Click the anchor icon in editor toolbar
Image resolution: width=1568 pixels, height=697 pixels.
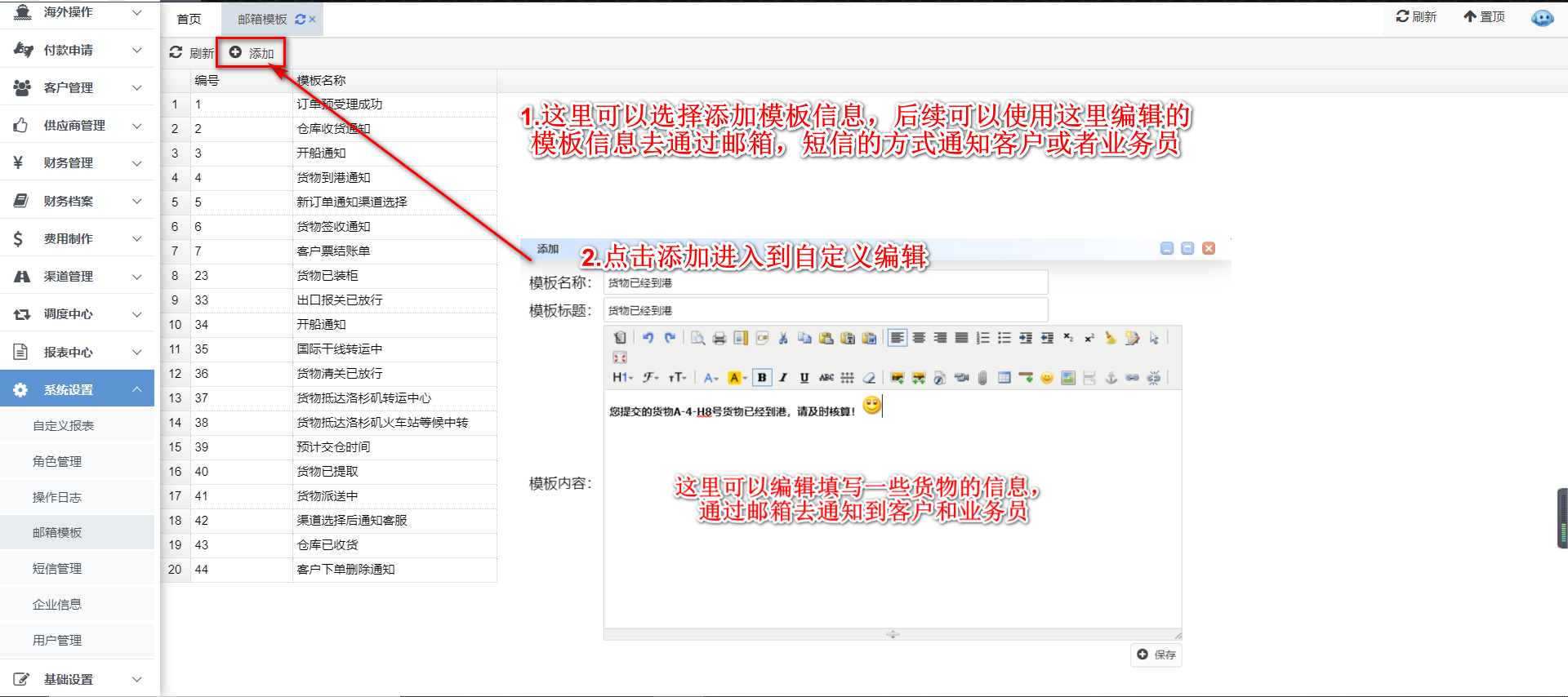point(1111,378)
